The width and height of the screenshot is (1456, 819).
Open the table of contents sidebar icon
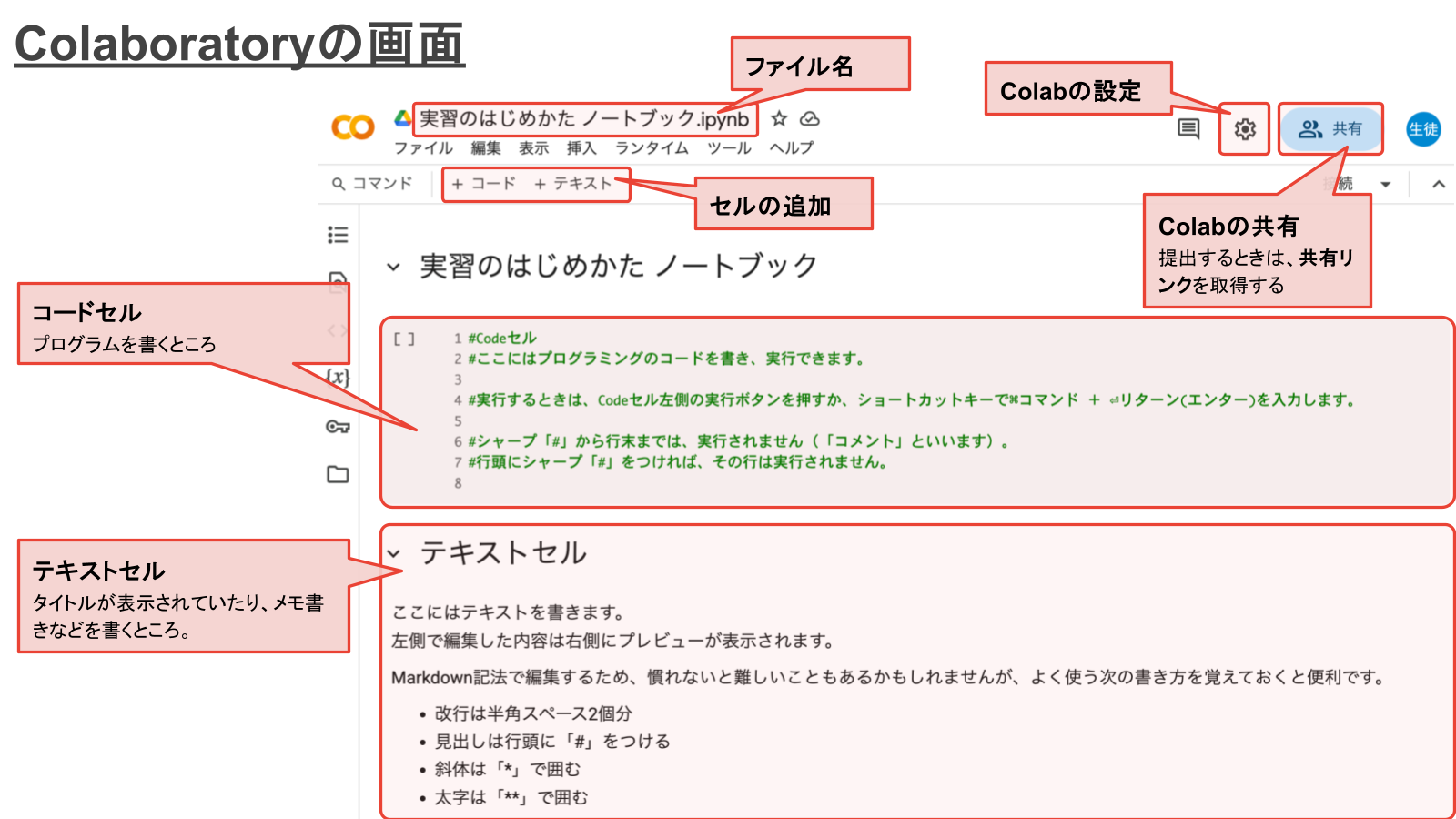click(x=338, y=235)
